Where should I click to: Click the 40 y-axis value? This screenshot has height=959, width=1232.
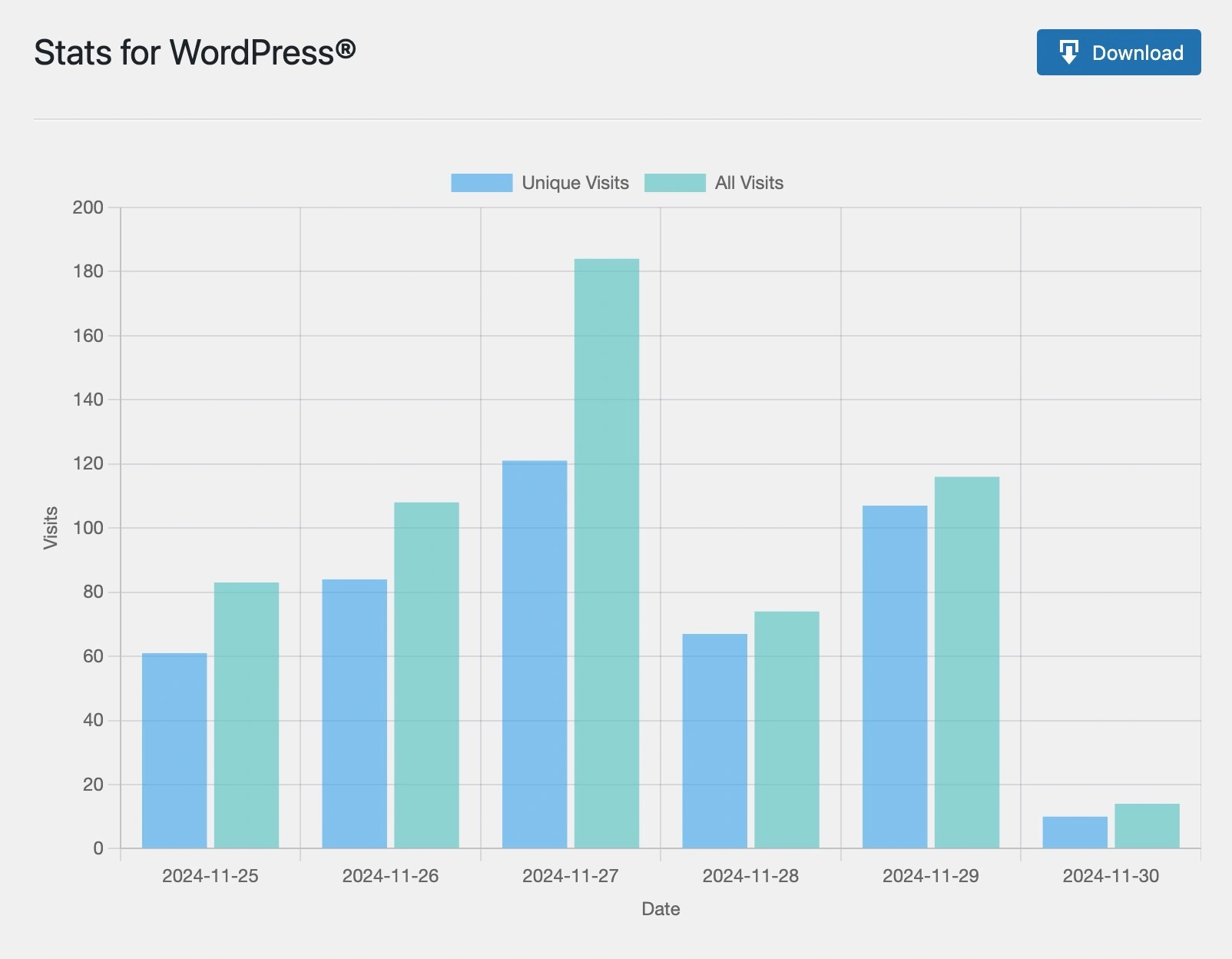click(x=93, y=721)
